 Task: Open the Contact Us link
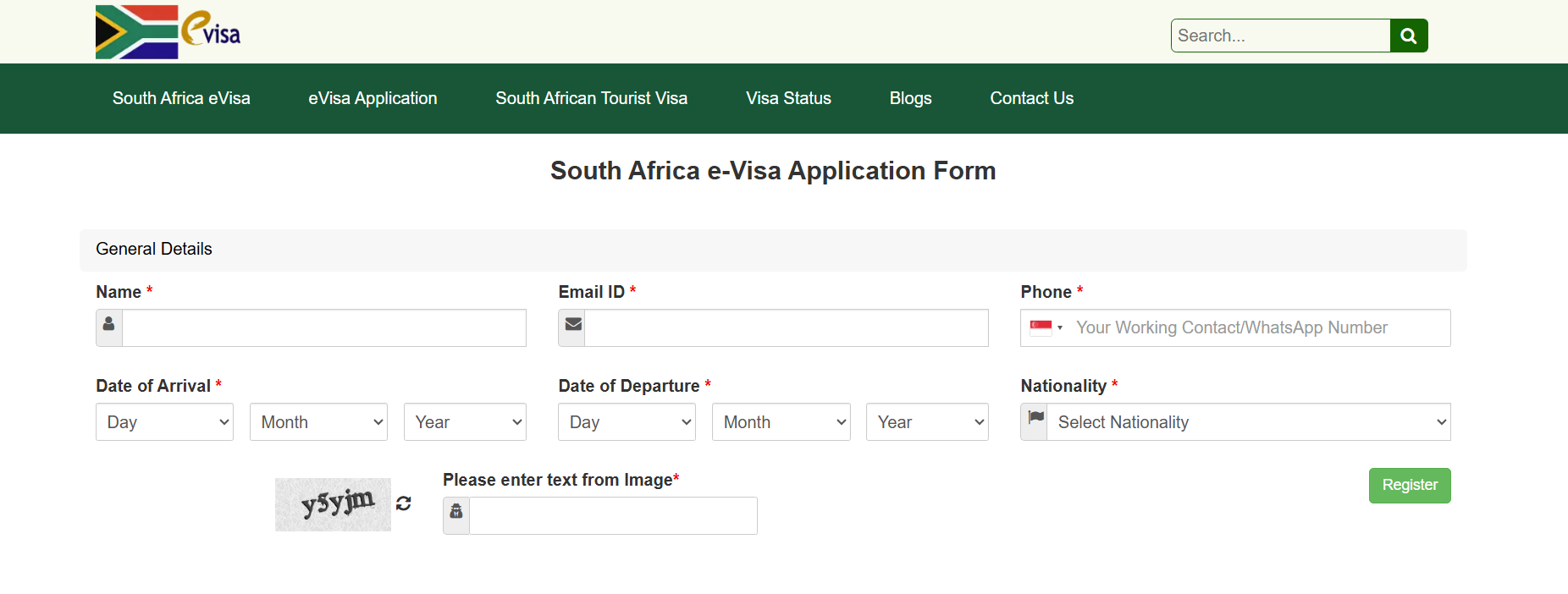coord(1031,98)
